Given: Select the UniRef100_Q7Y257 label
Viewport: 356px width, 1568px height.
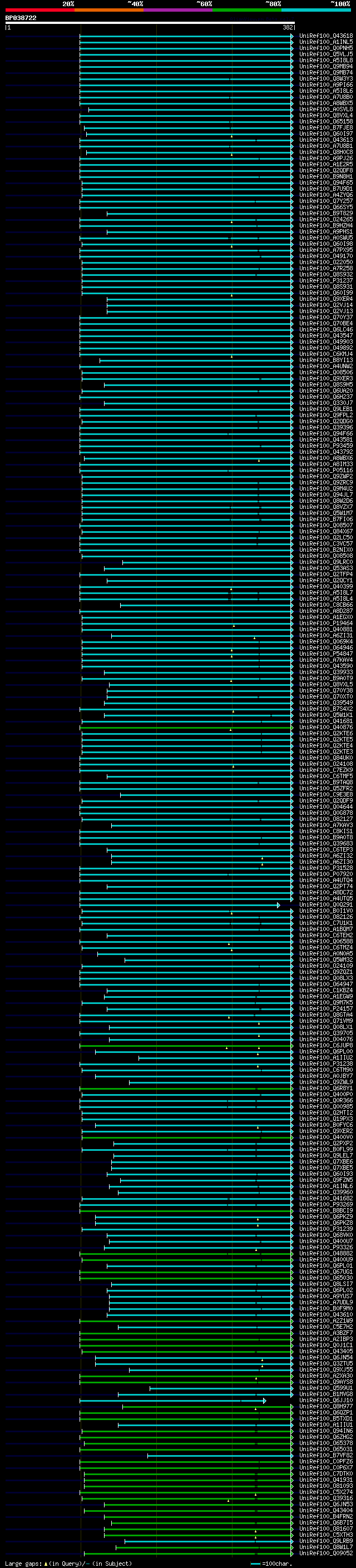Looking at the screenshot, I should (x=326, y=201).
